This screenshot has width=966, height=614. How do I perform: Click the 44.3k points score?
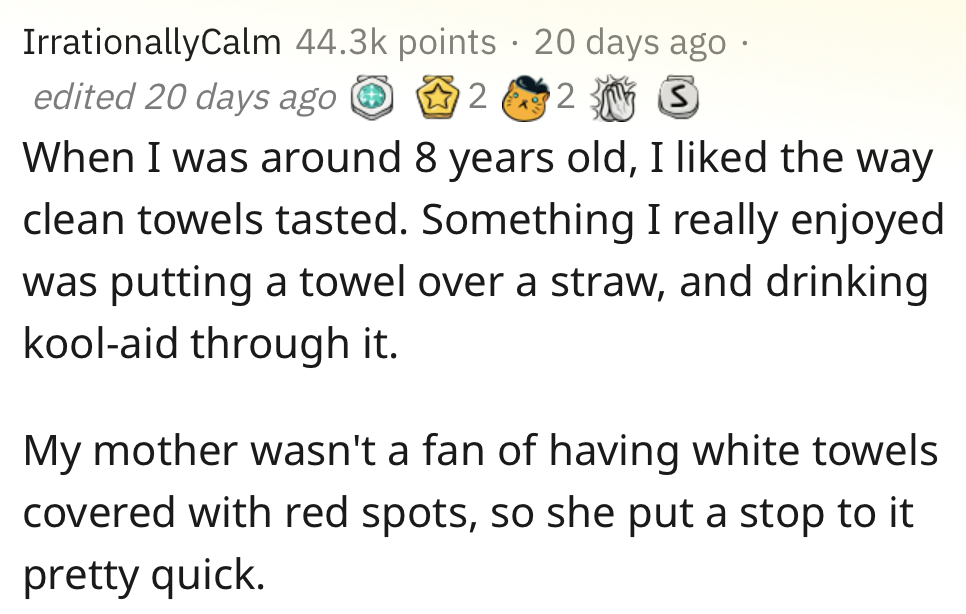pos(396,42)
